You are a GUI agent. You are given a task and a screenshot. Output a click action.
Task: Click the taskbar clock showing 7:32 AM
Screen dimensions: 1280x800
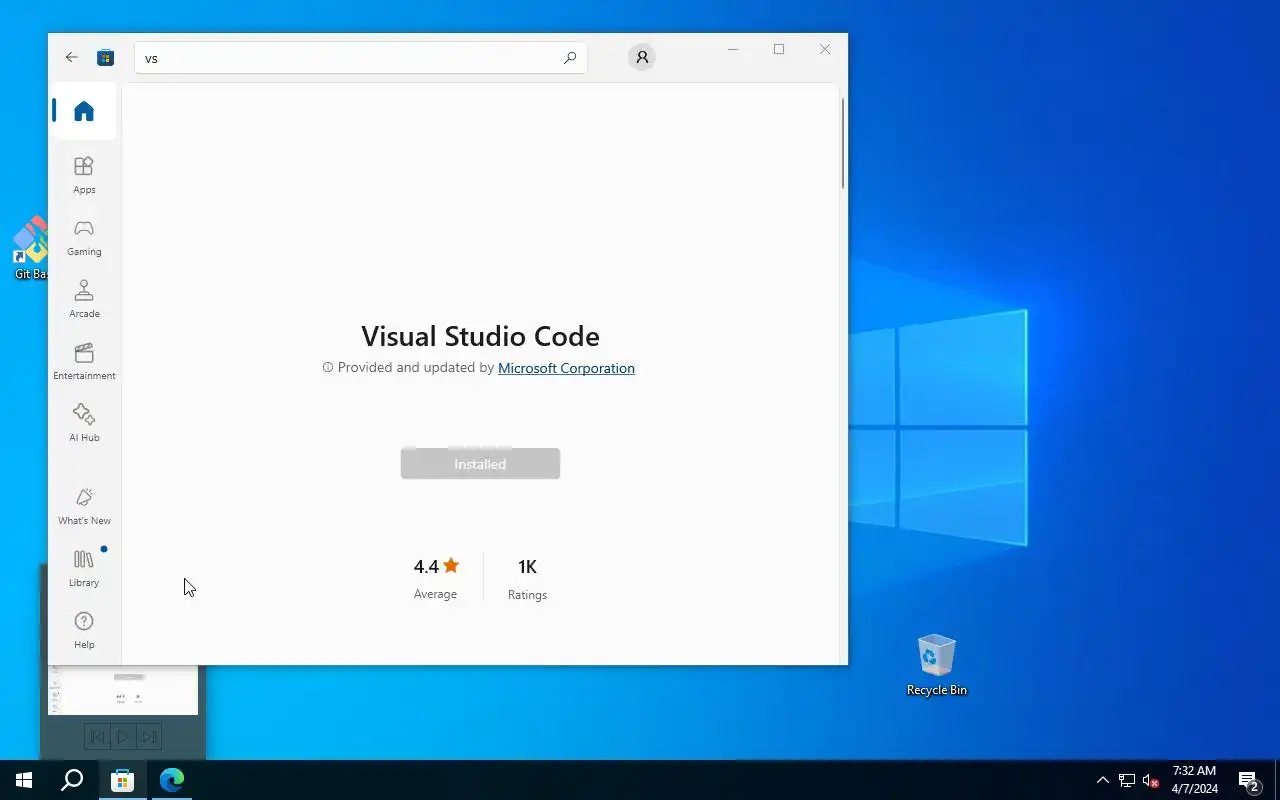click(x=1195, y=780)
